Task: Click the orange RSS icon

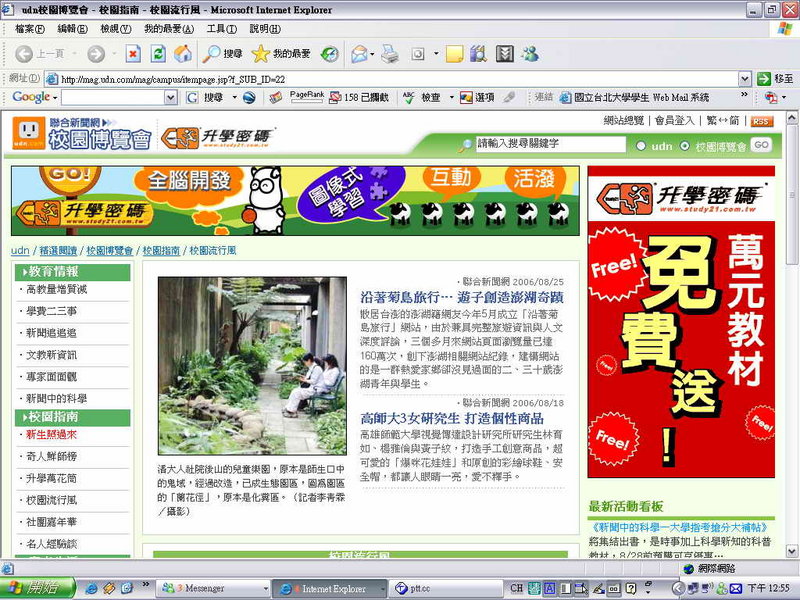Action: click(761, 121)
